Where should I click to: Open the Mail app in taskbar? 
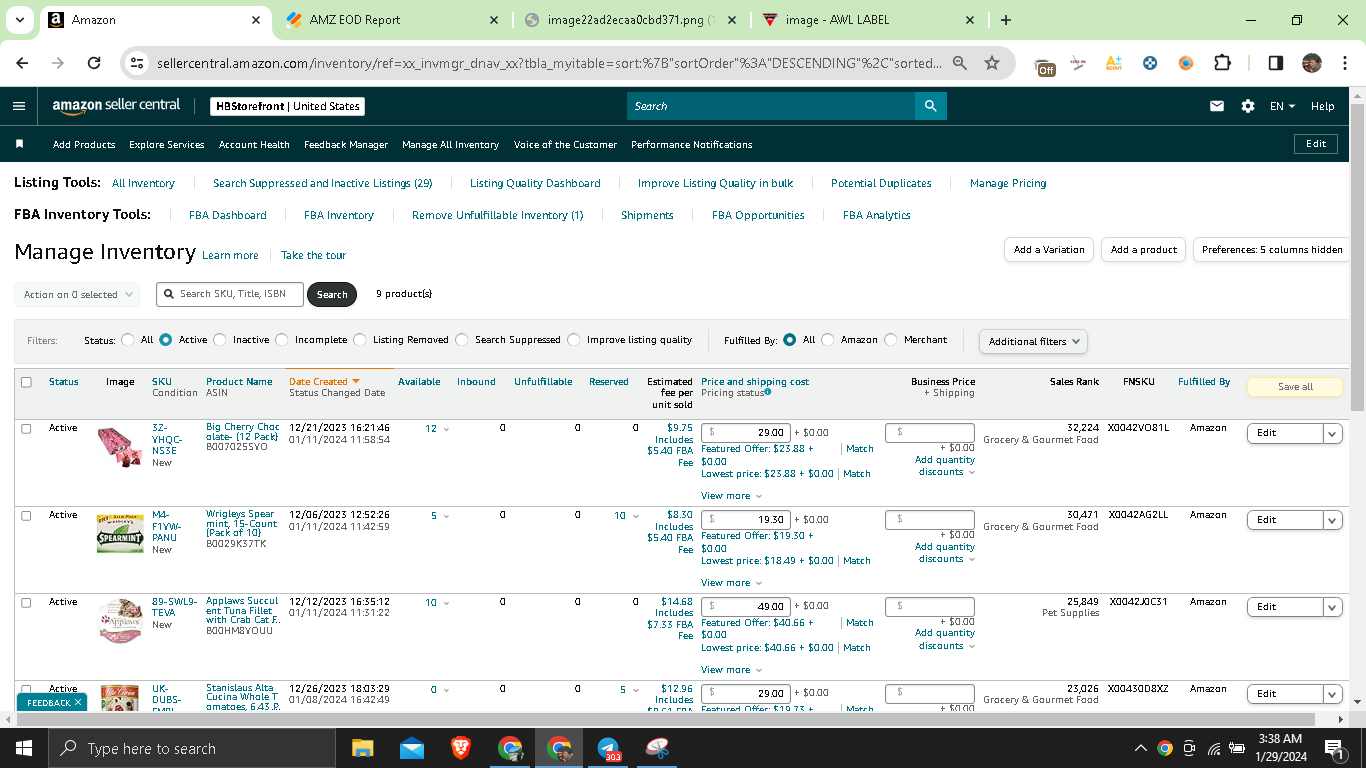click(412, 748)
